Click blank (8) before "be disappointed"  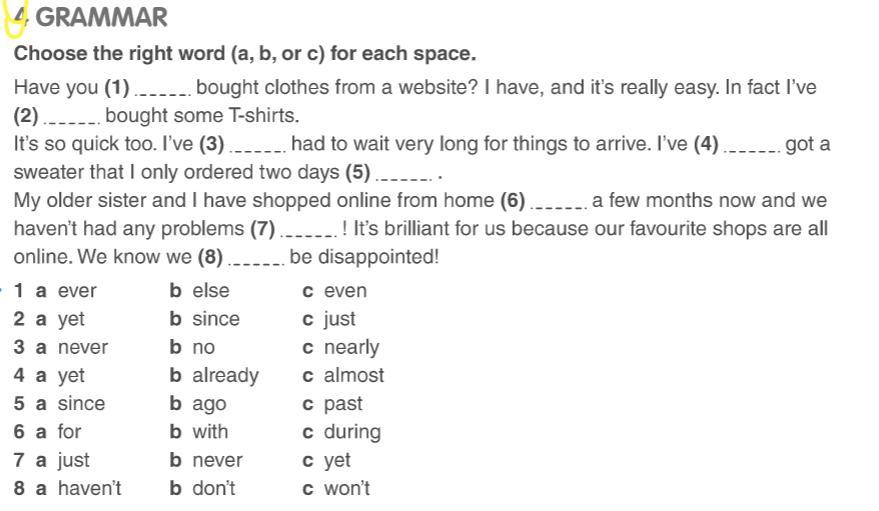(256, 258)
